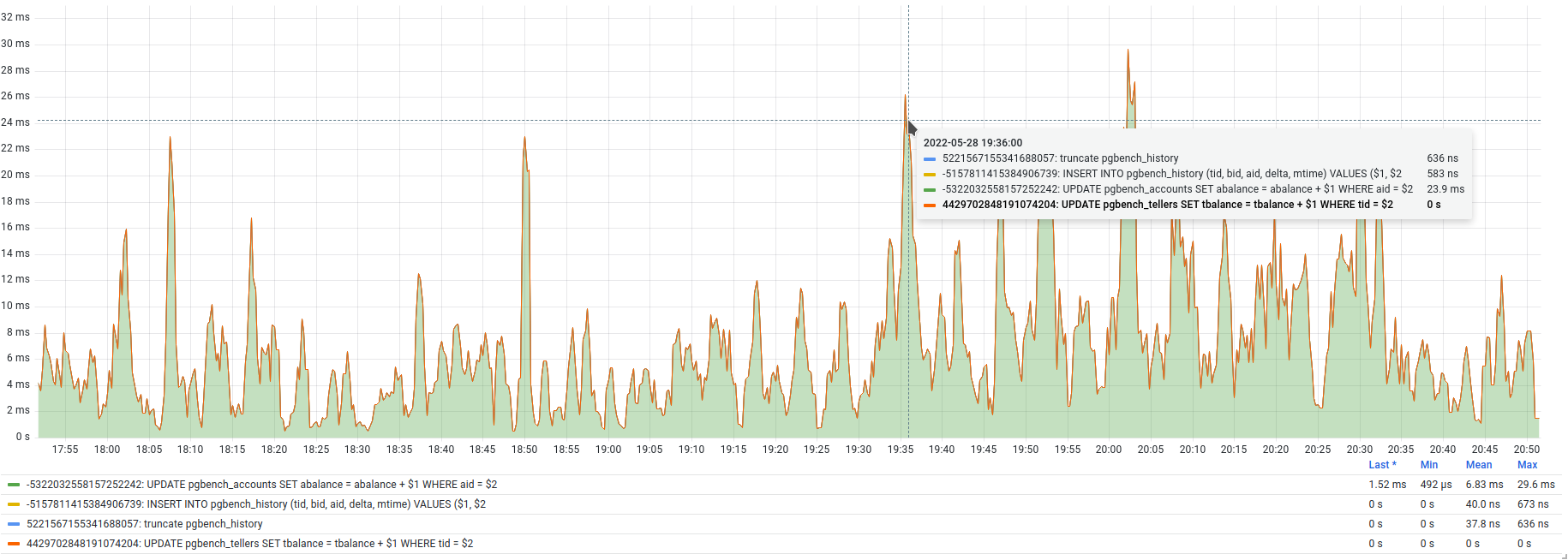
Task: Click the 20:50 label on the time axis
Action: click(1526, 450)
